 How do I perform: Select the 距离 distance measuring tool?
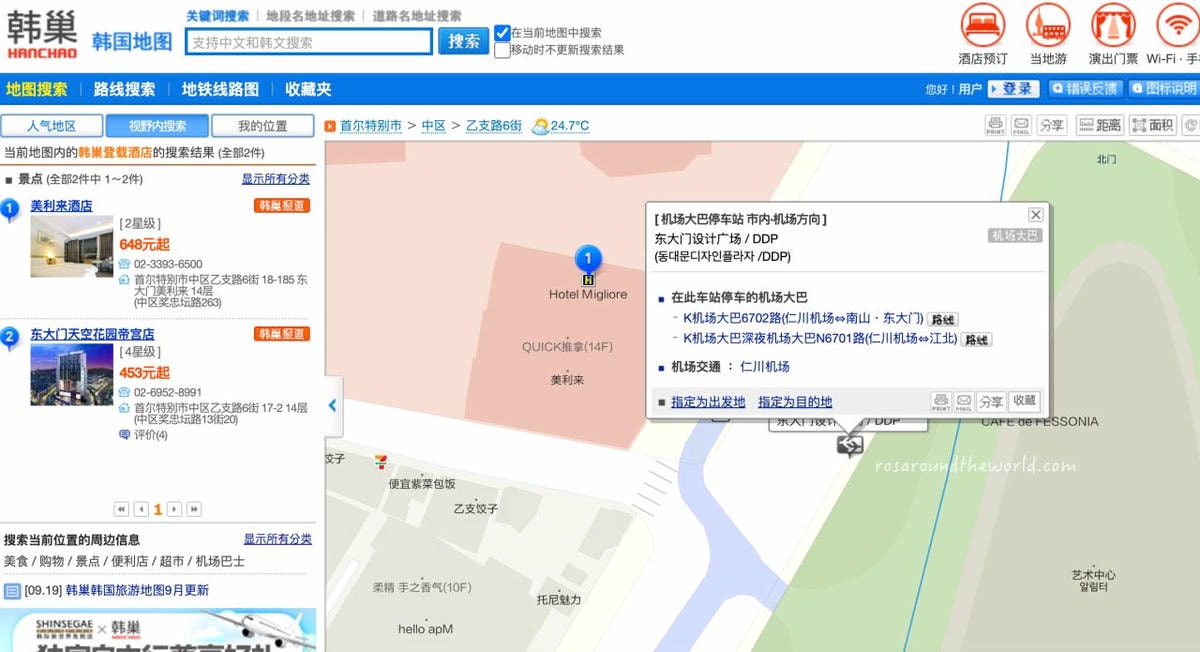[x=1100, y=125]
